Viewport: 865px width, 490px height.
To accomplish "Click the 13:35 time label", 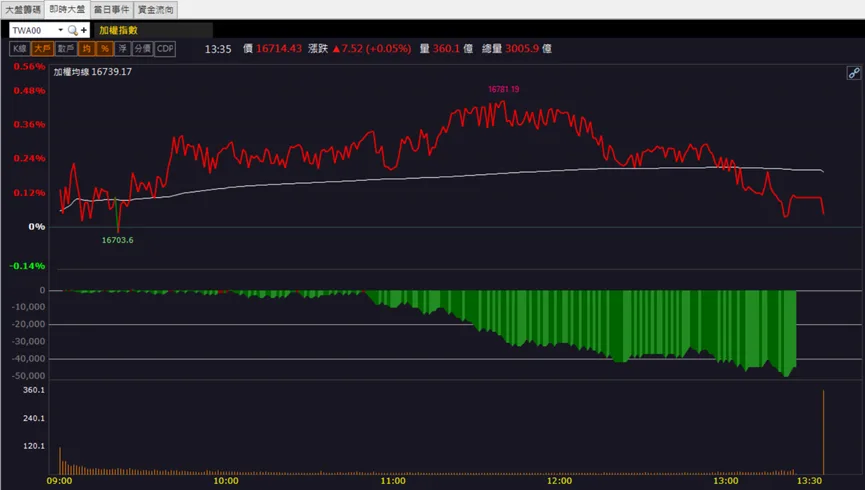I will pos(218,49).
